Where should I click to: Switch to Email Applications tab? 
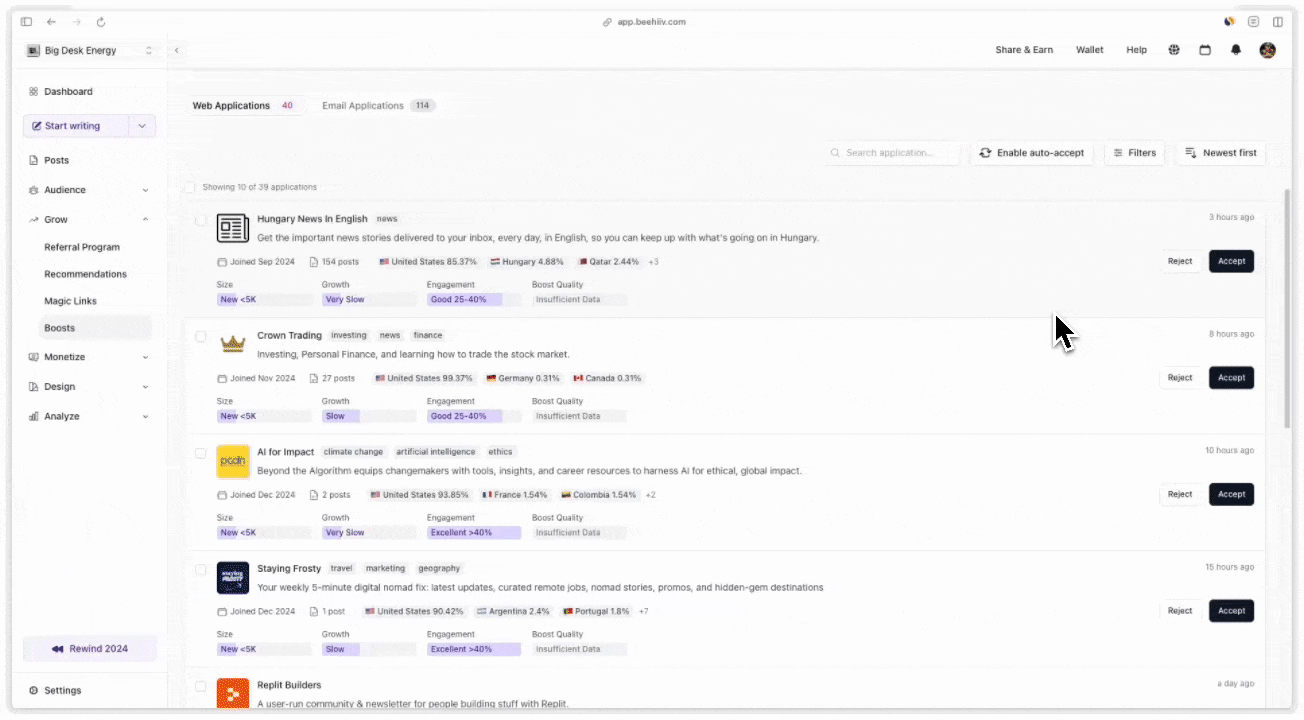tap(377, 106)
